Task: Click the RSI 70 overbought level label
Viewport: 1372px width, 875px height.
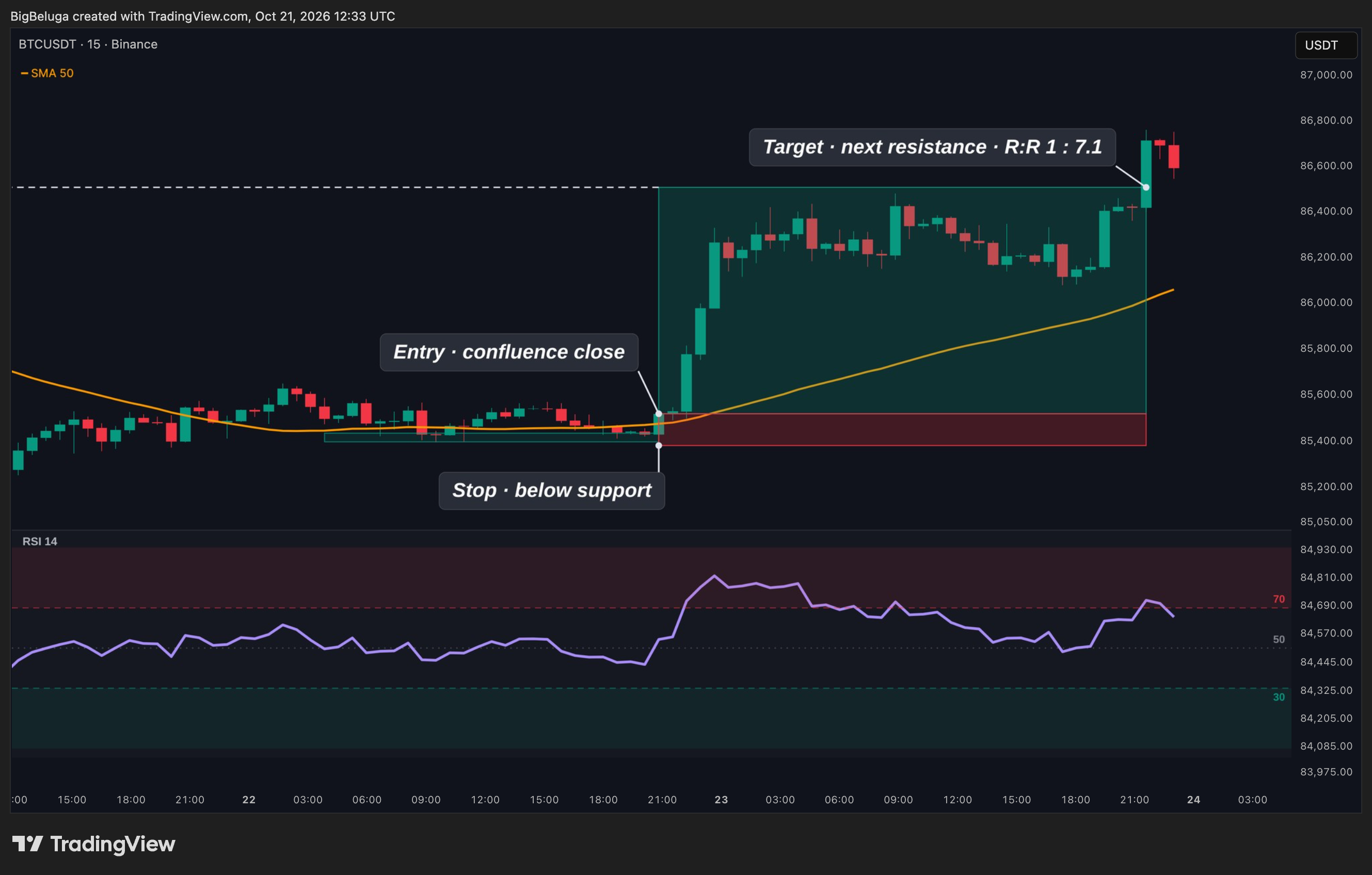Action: click(1279, 599)
